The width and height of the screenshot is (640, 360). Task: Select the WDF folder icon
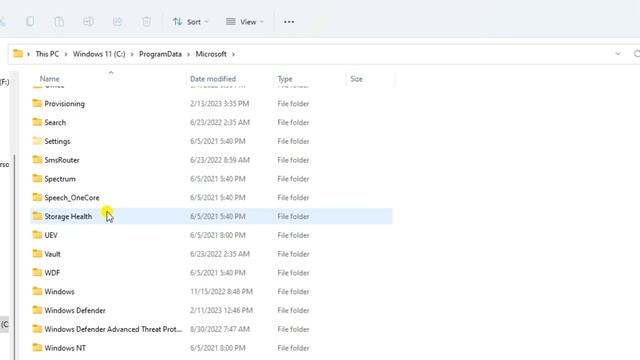(x=37, y=272)
